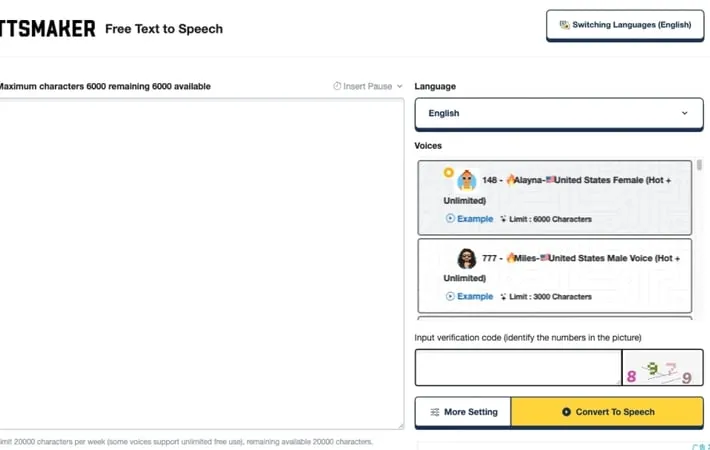
Task: Select the Alayna voice radio indicator
Action: pos(449,172)
